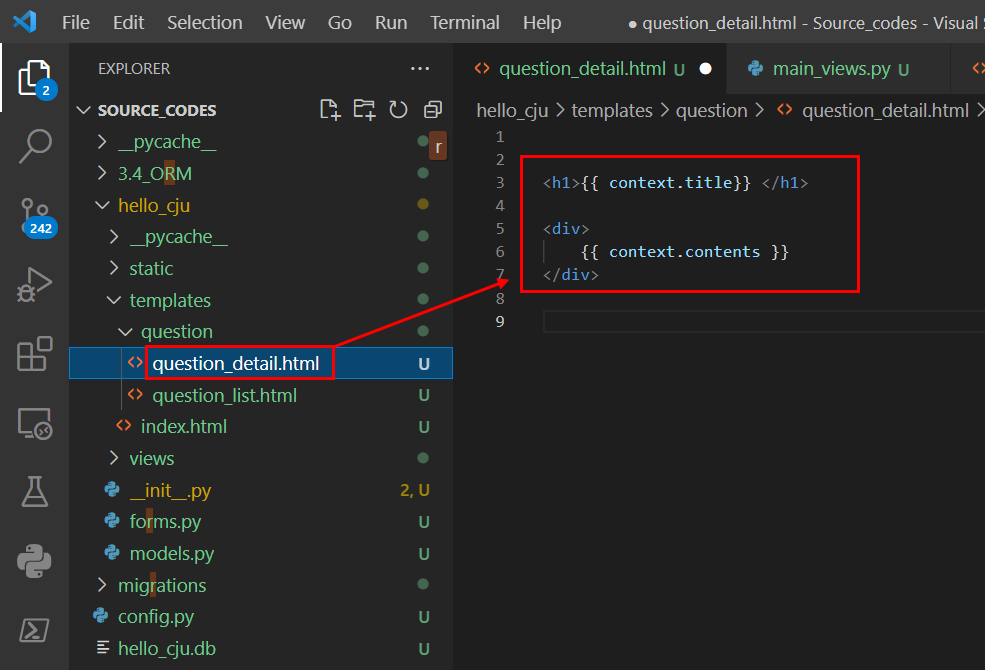
Task: Expand the top-level __pycache__ folder
Action: [102, 142]
